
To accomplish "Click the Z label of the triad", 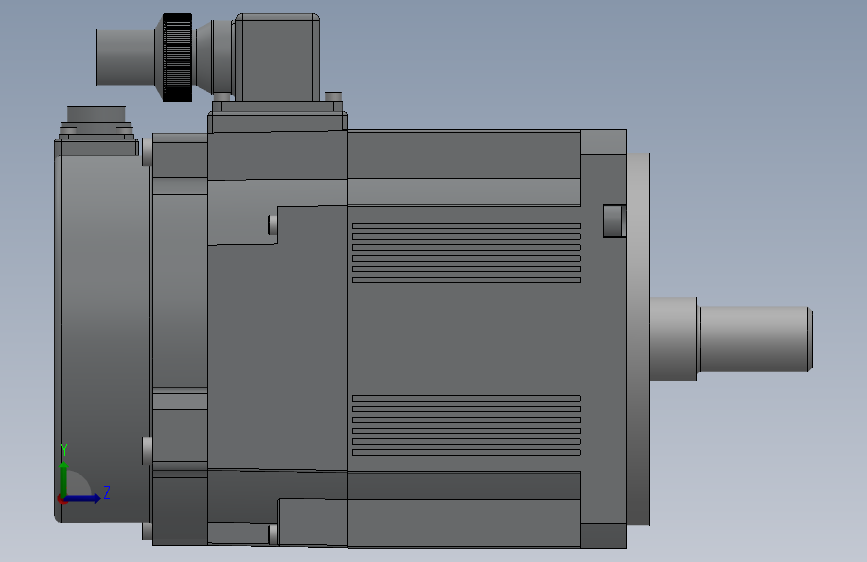I will 107,492.
